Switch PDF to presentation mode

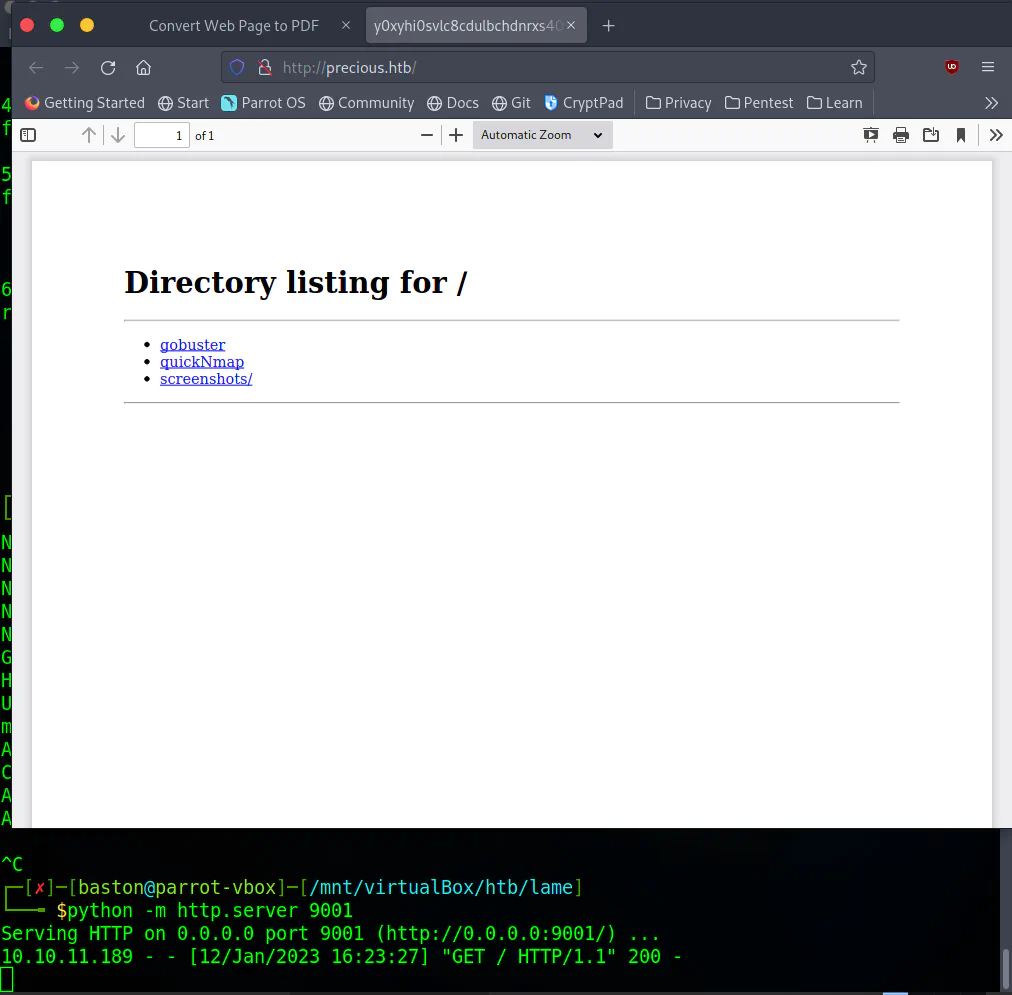871,135
